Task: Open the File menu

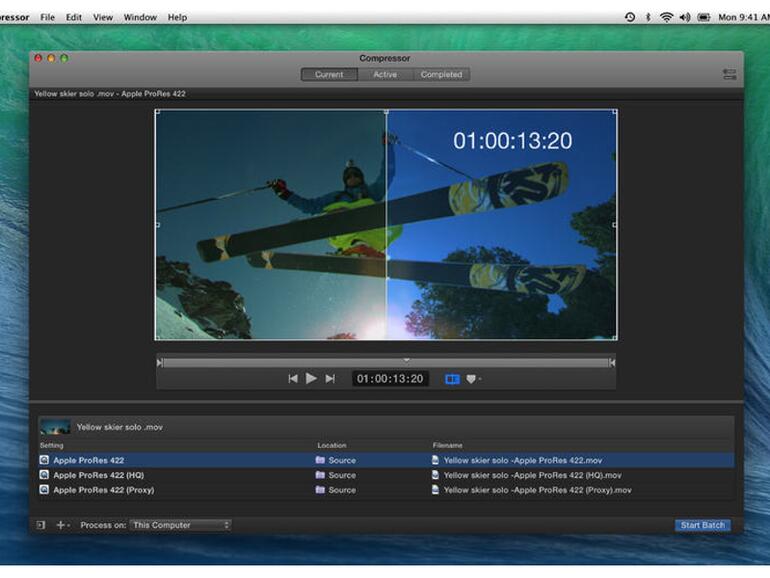Action: click(x=47, y=17)
